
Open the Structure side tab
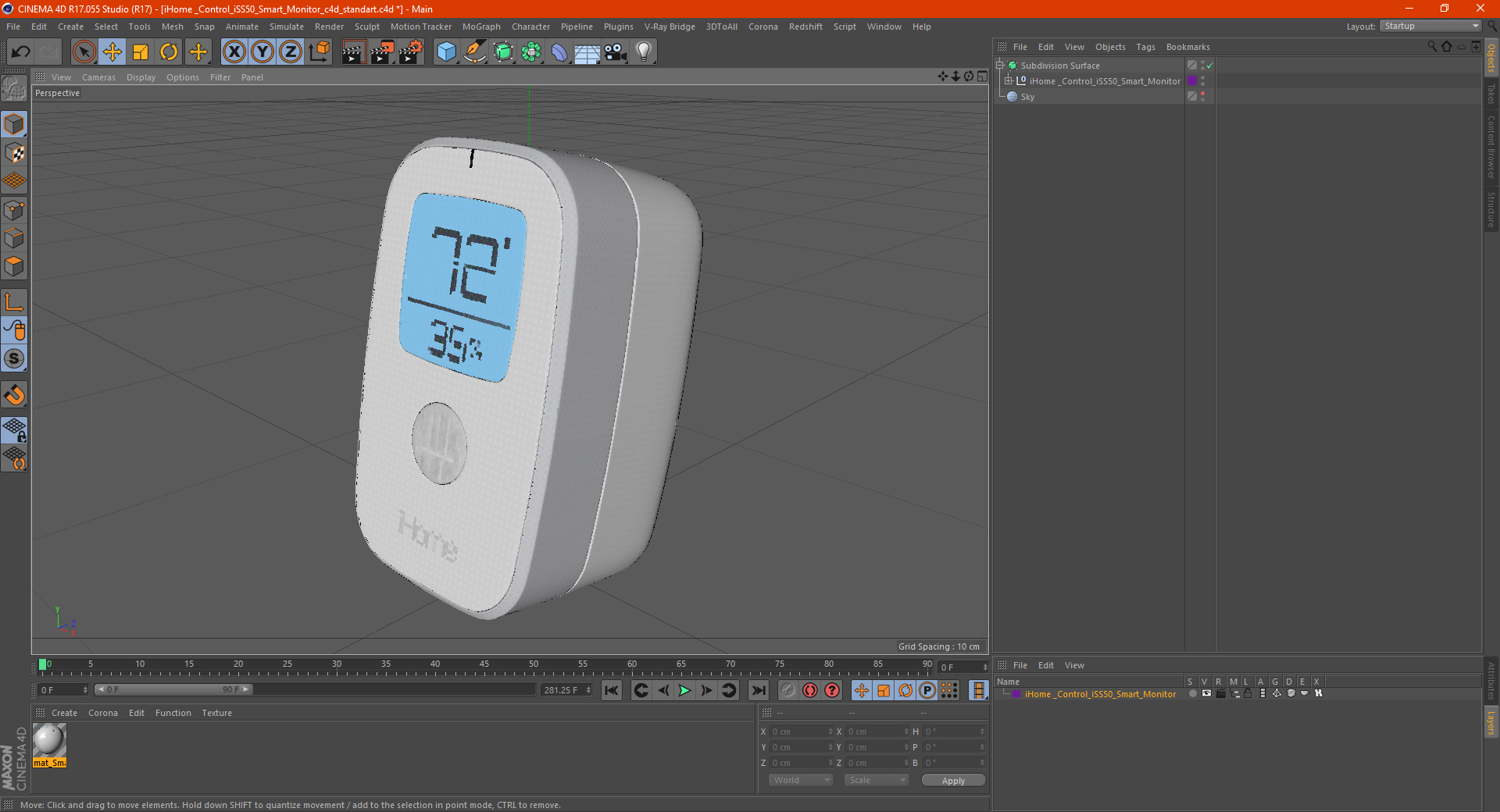click(1491, 209)
